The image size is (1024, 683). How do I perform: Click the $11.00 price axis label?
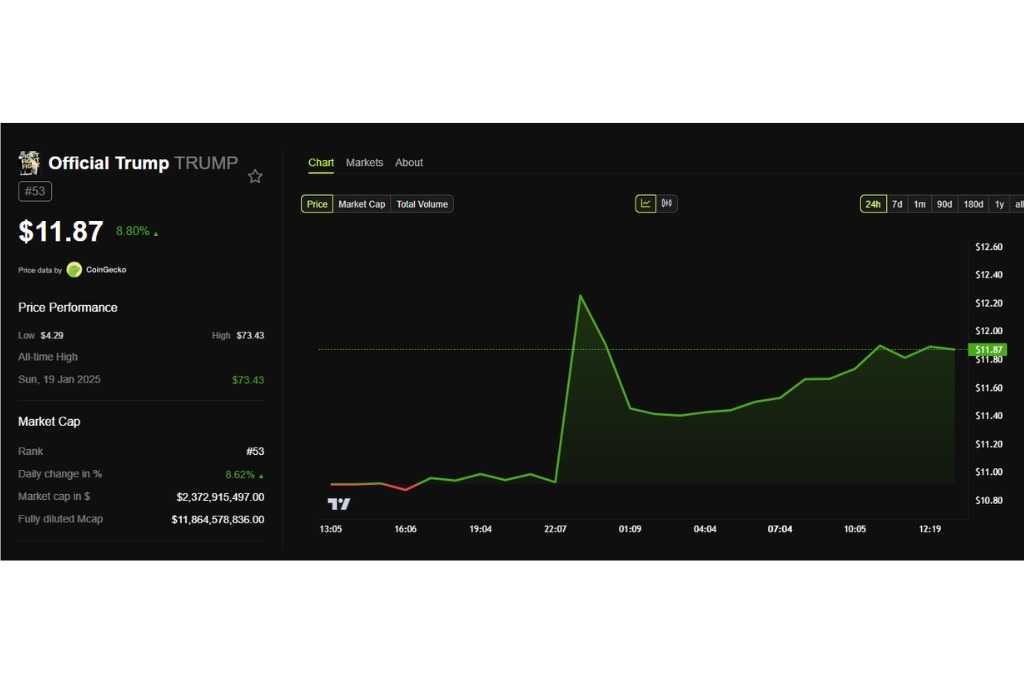[x=989, y=472]
